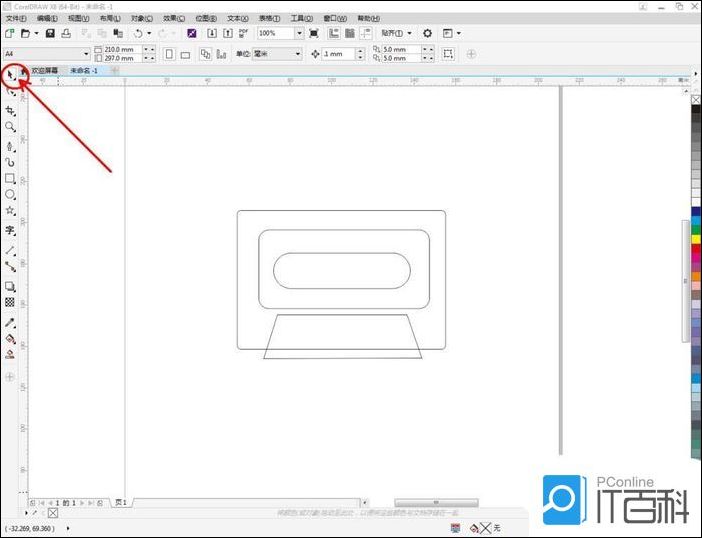This screenshot has height=538, width=702.
Task: Activate the Zoom magnifier tool
Action: click(10, 127)
